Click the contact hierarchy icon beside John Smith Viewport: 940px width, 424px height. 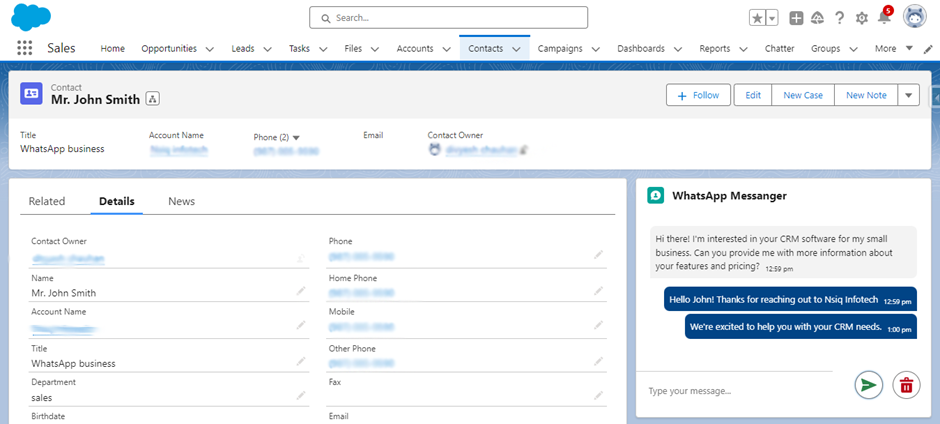[152, 100]
